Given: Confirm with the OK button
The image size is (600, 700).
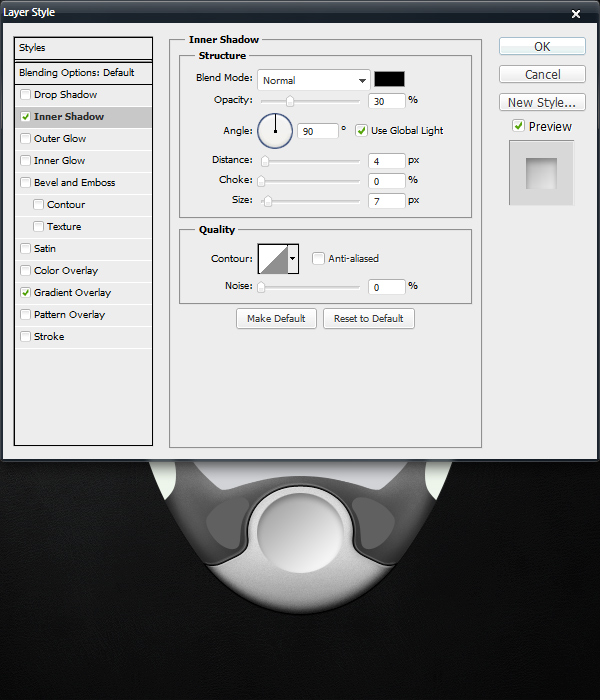Looking at the screenshot, I should click(542, 46).
